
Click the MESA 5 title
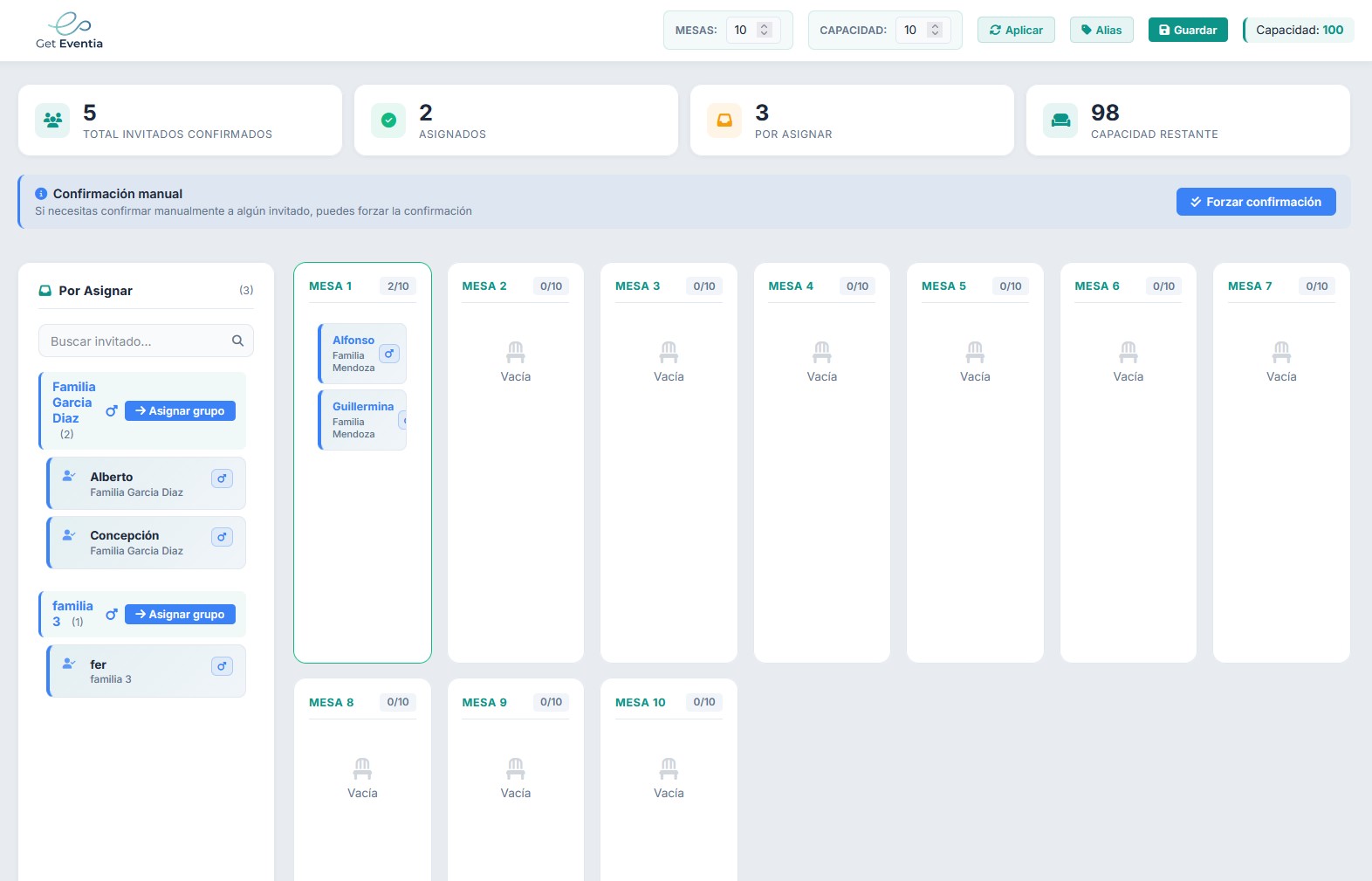coord(943,286)
